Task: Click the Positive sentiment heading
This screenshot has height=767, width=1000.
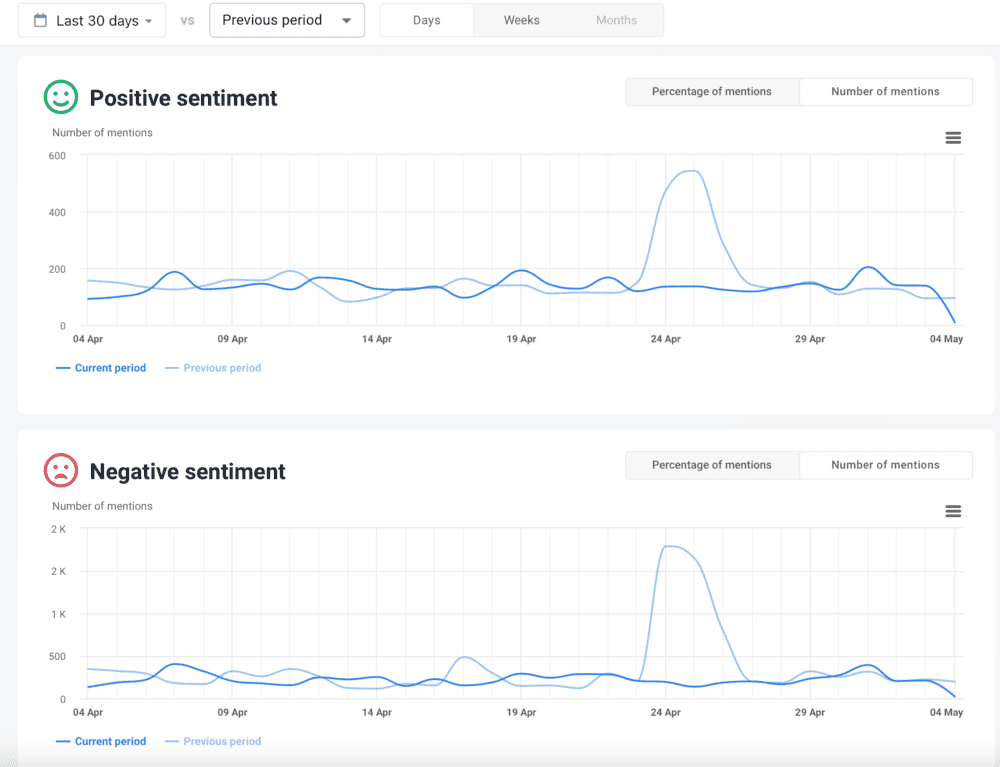Action: point(183,98)
